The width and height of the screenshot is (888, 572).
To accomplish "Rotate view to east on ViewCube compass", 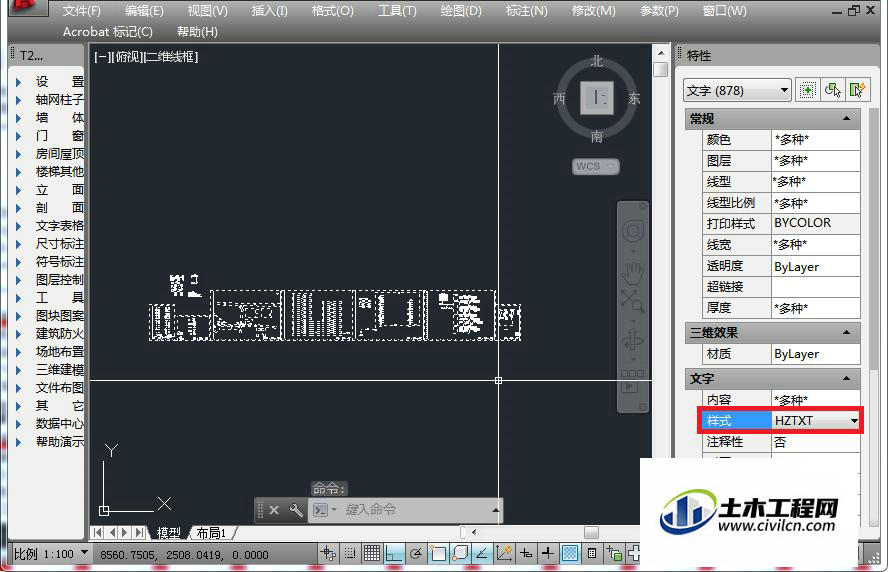I will (x=634, y=99).
